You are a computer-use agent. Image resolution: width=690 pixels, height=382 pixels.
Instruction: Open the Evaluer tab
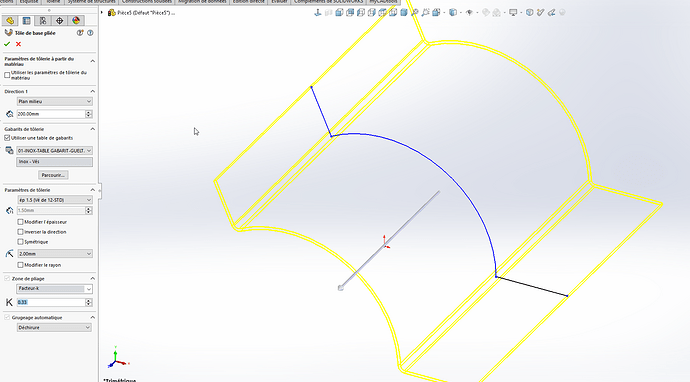coord(279,2)
